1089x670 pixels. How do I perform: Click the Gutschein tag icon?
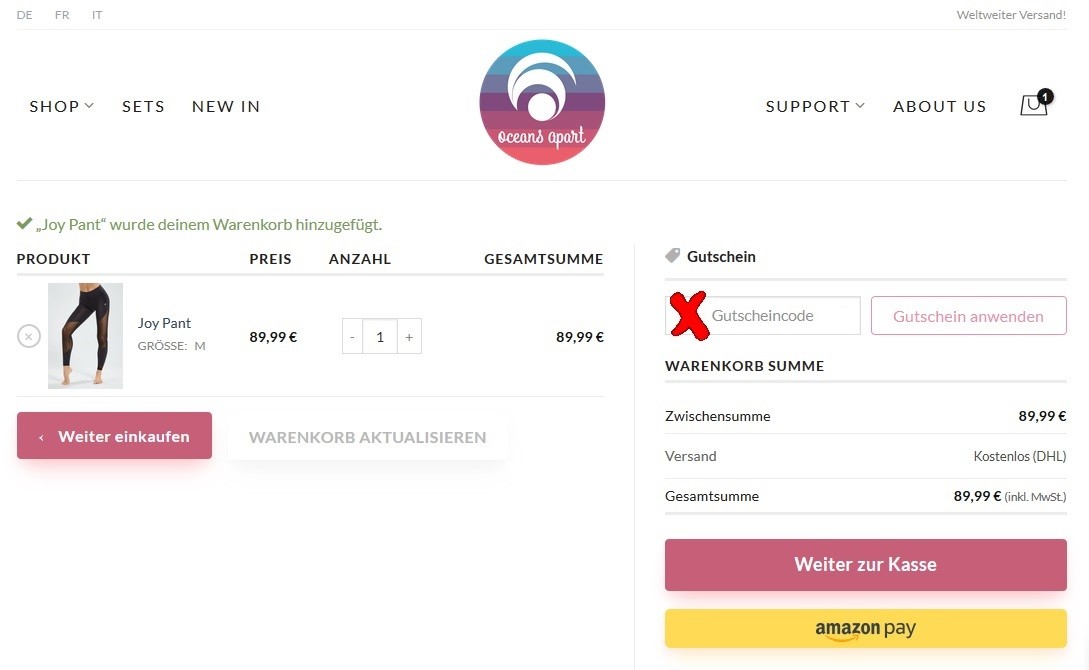coord(672,256)
